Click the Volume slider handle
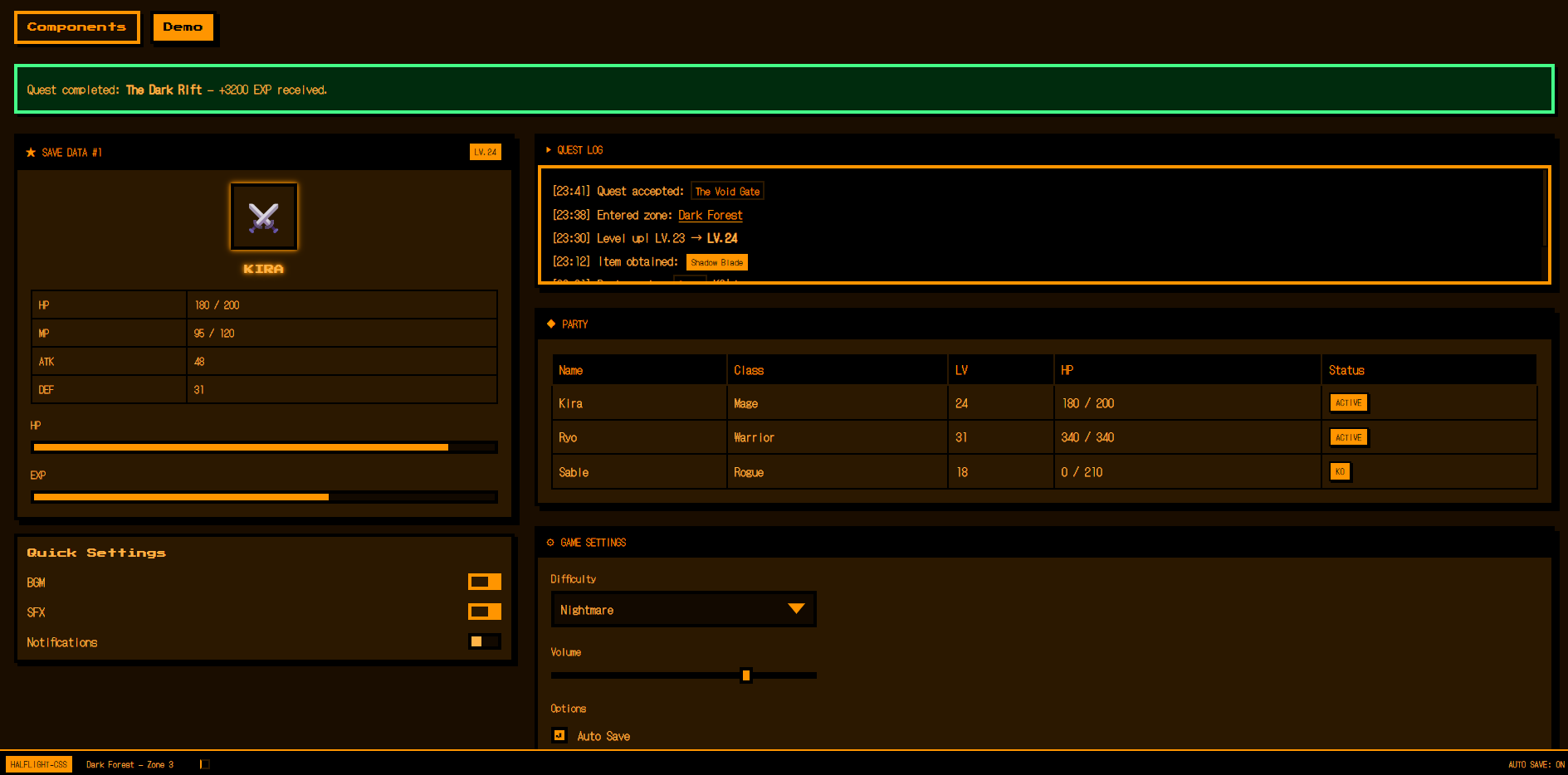Image resolution: width=1568 pixels, height=775 pixels. pyautogui.click(x=746, y=675)
